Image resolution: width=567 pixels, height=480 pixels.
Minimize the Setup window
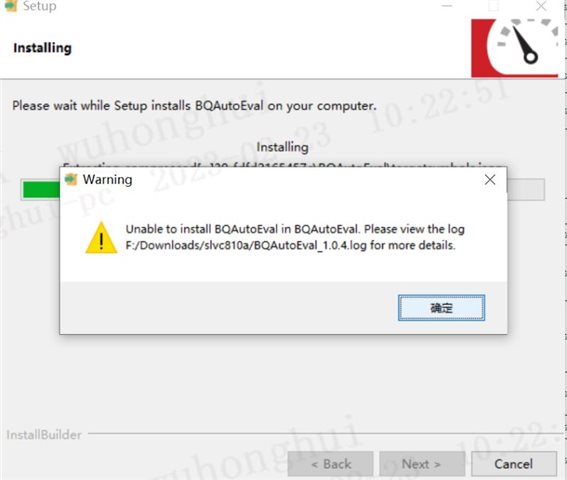point(447,6)
